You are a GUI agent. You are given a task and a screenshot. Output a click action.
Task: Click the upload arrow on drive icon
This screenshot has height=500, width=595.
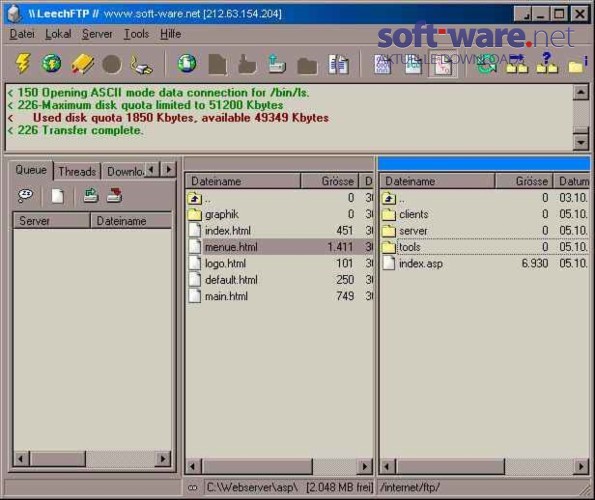click(277, 64)
